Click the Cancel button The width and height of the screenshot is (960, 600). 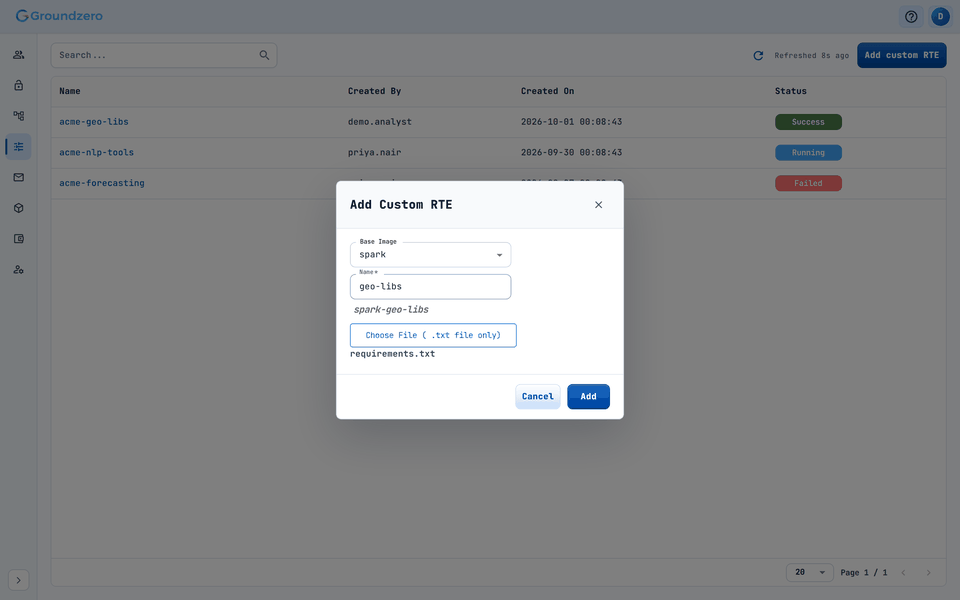[538, 396]
